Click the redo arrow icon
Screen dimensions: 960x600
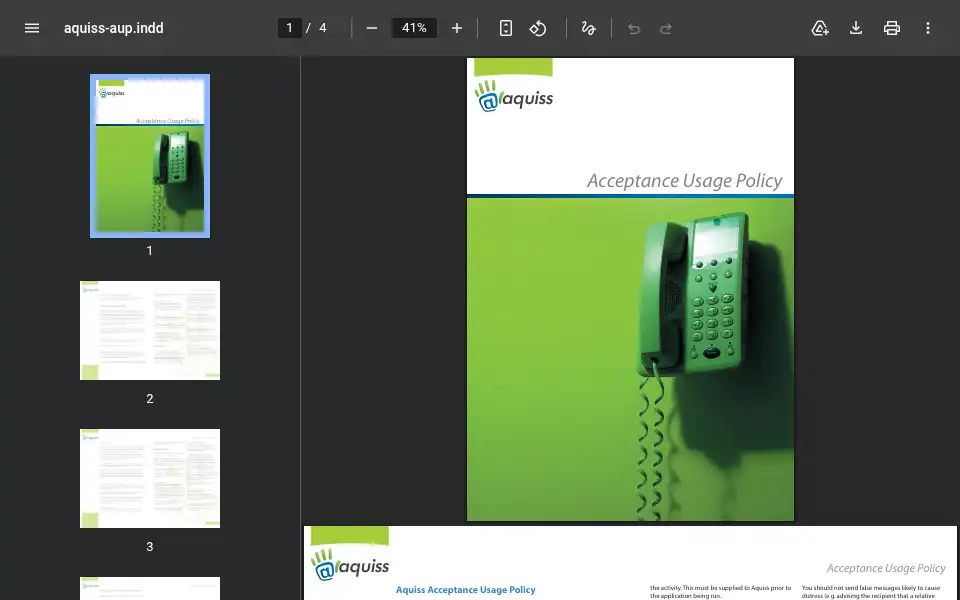point(666,28)
